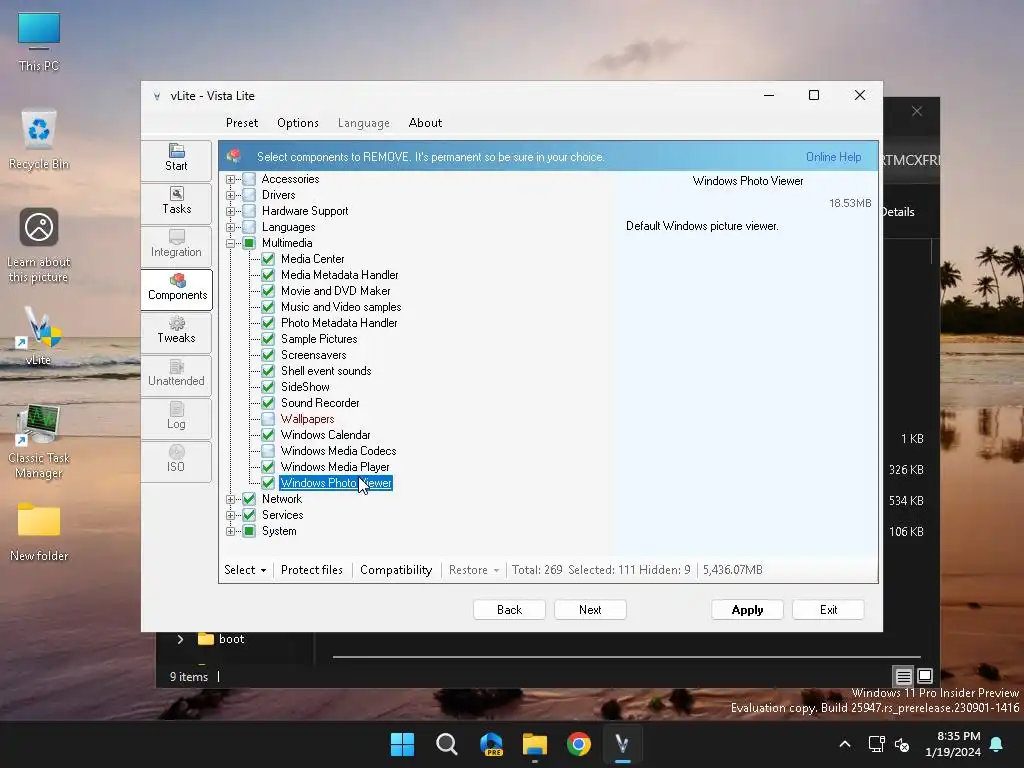Viewport: 1024px width, 768px height.
Task: Click the vLite title bar app icon
Action: 157,96
